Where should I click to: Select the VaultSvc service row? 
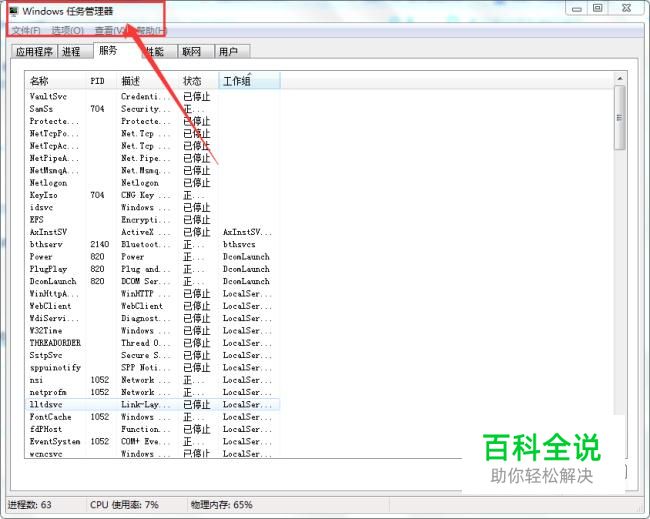coord(153,97)
